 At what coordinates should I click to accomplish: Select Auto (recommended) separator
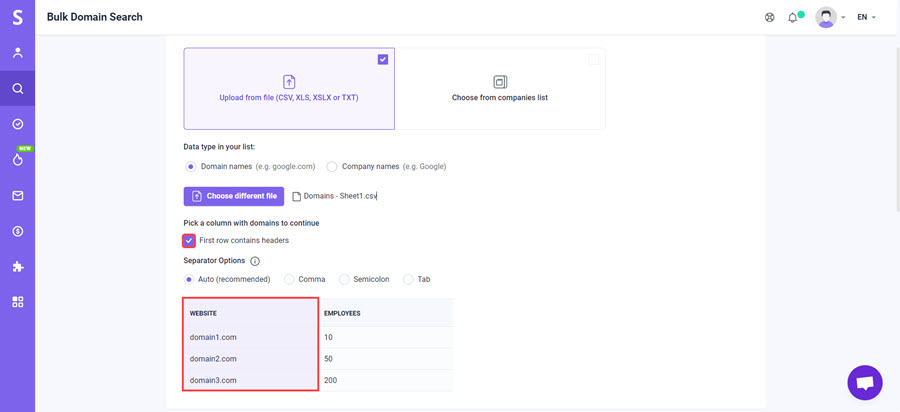[x=188, y=279]
